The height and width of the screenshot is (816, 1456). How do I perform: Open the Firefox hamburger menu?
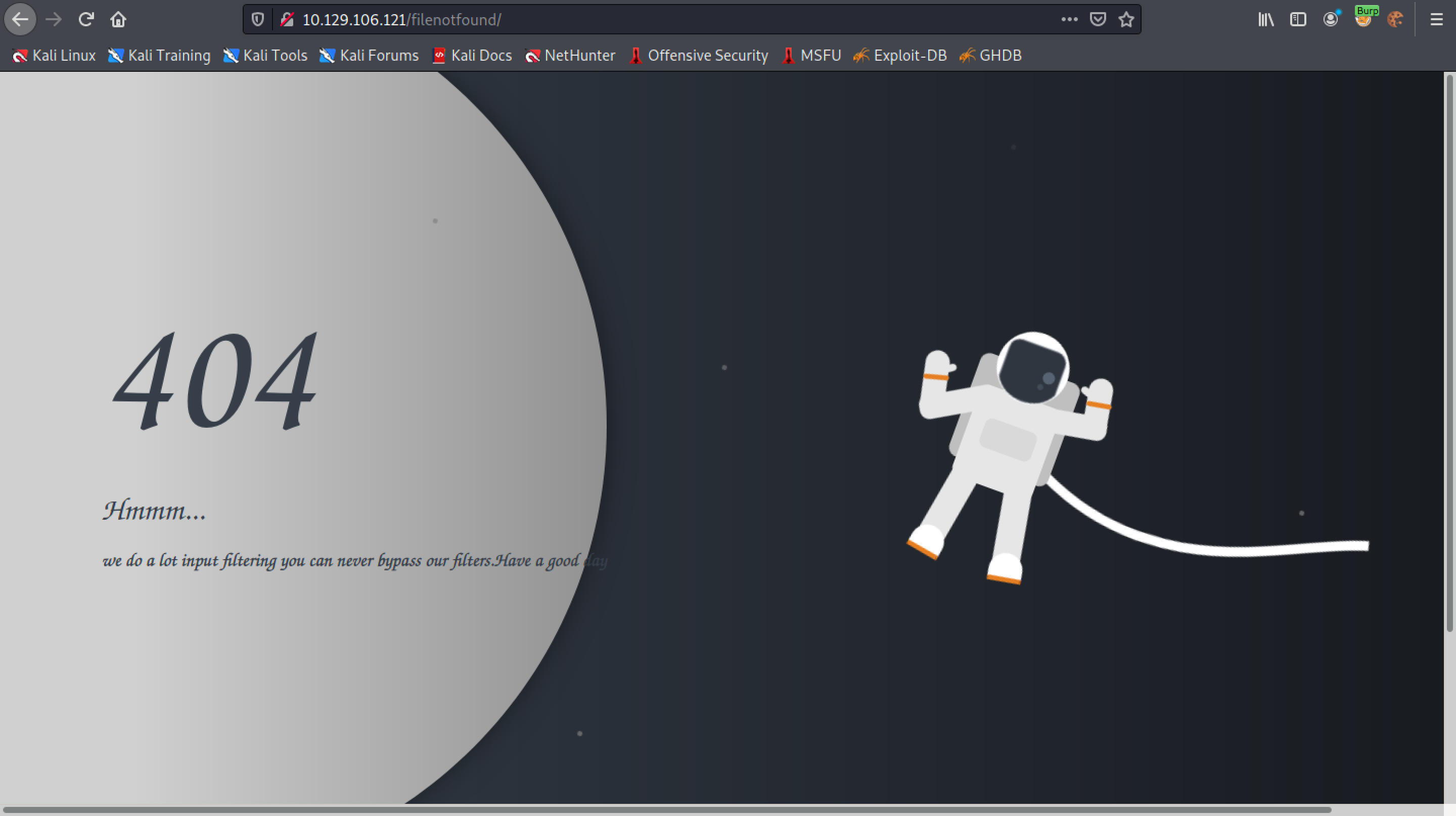coord(1436,20)
